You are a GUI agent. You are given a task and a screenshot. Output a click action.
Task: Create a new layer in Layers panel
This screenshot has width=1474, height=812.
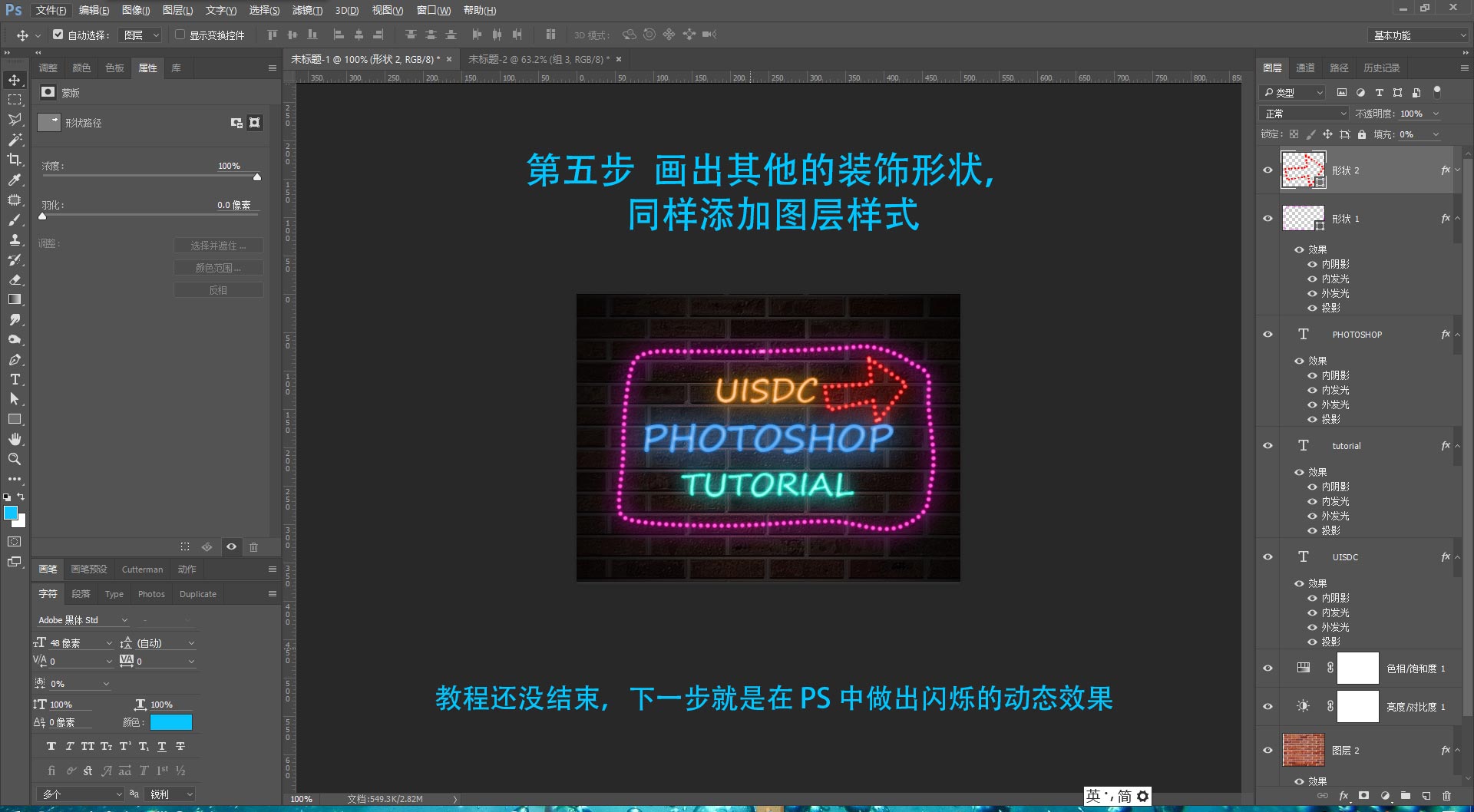[1426, 796]
